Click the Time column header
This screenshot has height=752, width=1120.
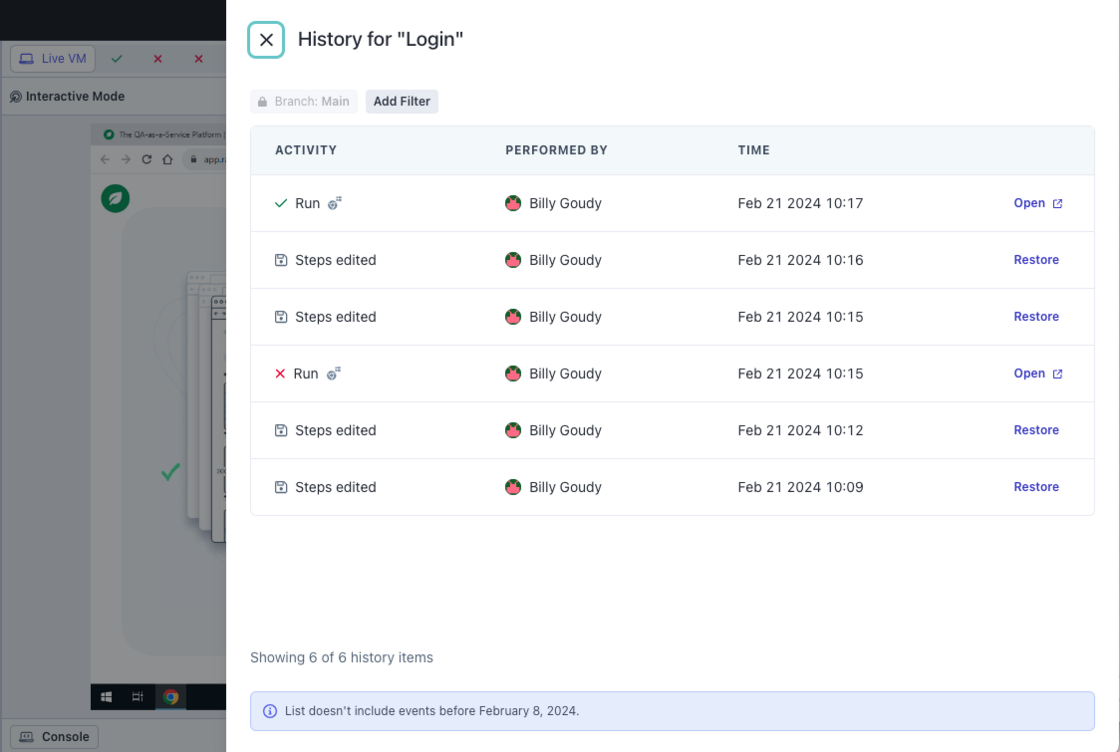pos(754,150)
